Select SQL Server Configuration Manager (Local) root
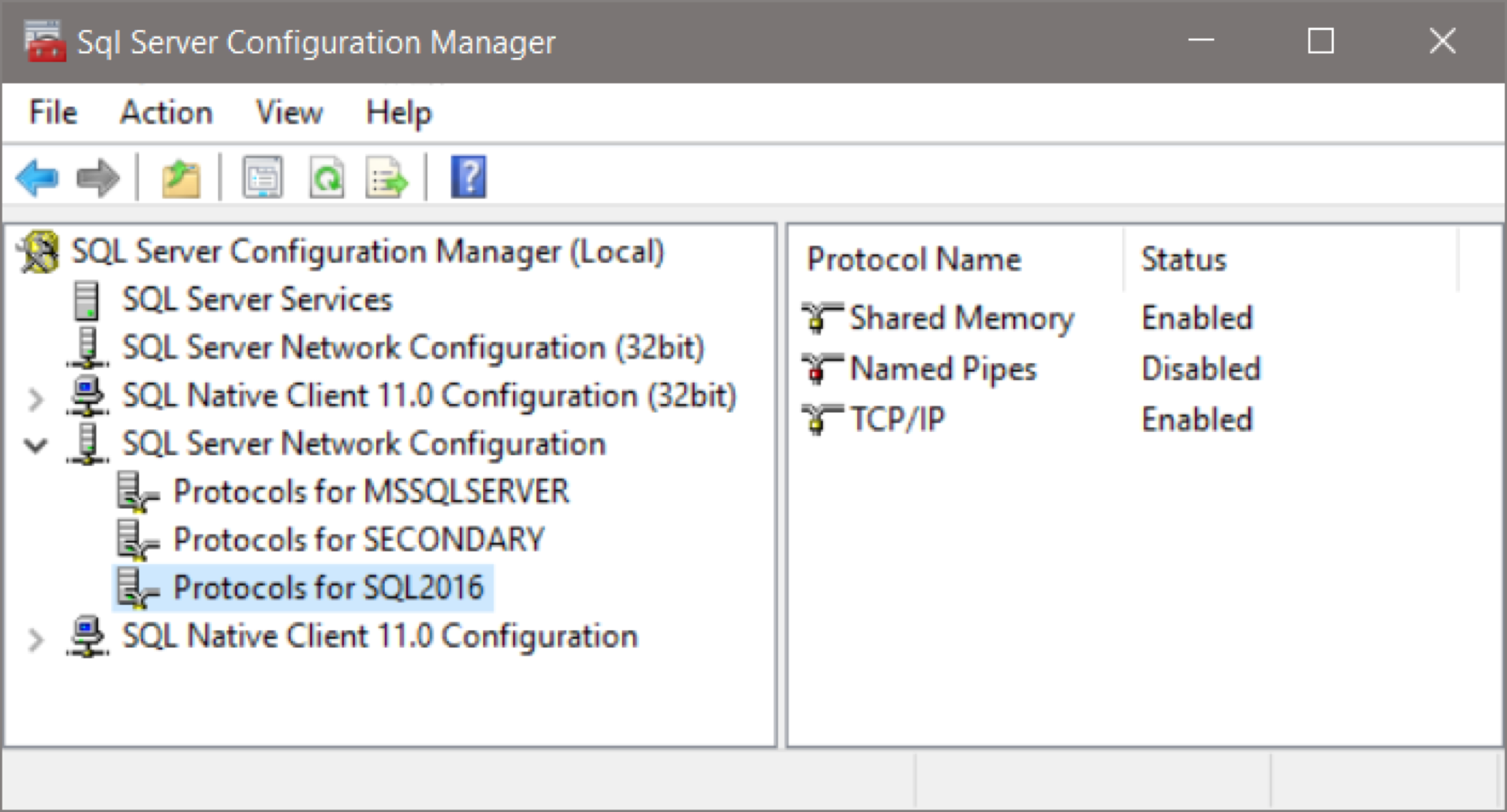1507x812 pixels. click(368, 252)
